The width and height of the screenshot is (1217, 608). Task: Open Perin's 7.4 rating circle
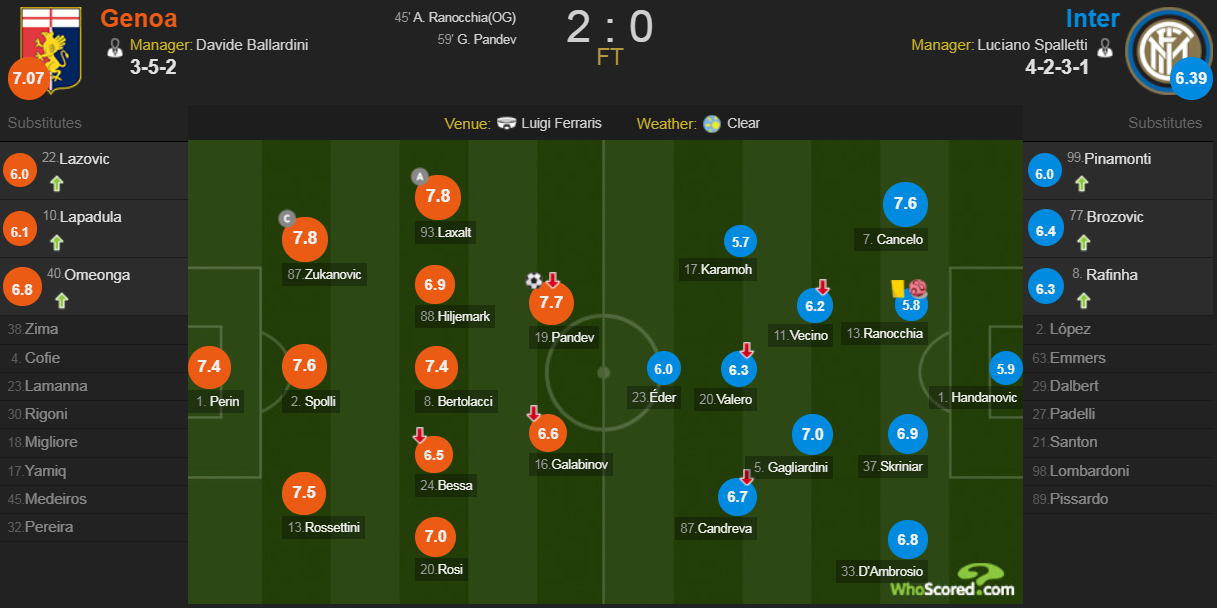click(x=209, y=367)
